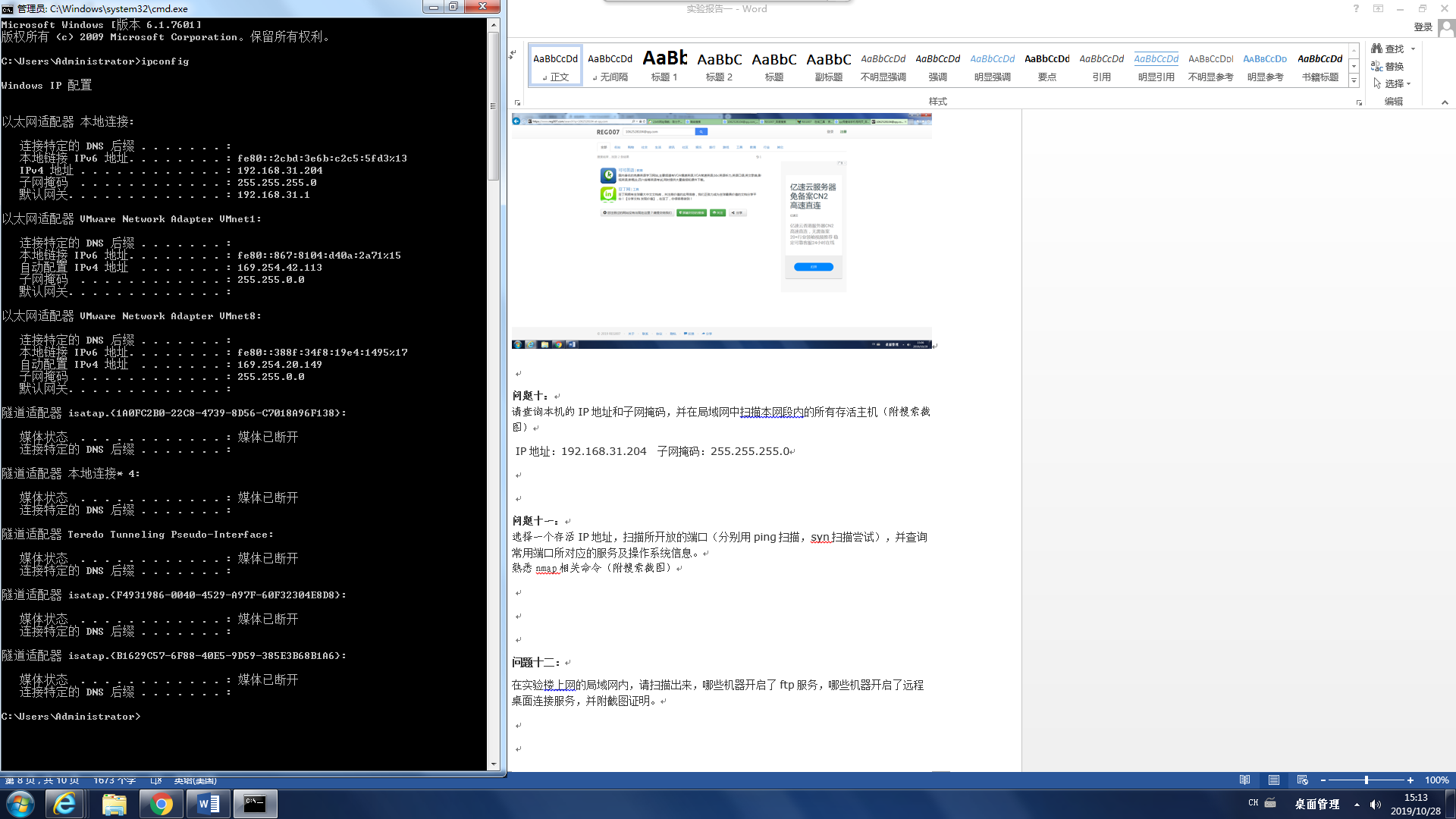Click the volume speaker tray icon
This screenshot has width=1456, height=819.
1376,805
